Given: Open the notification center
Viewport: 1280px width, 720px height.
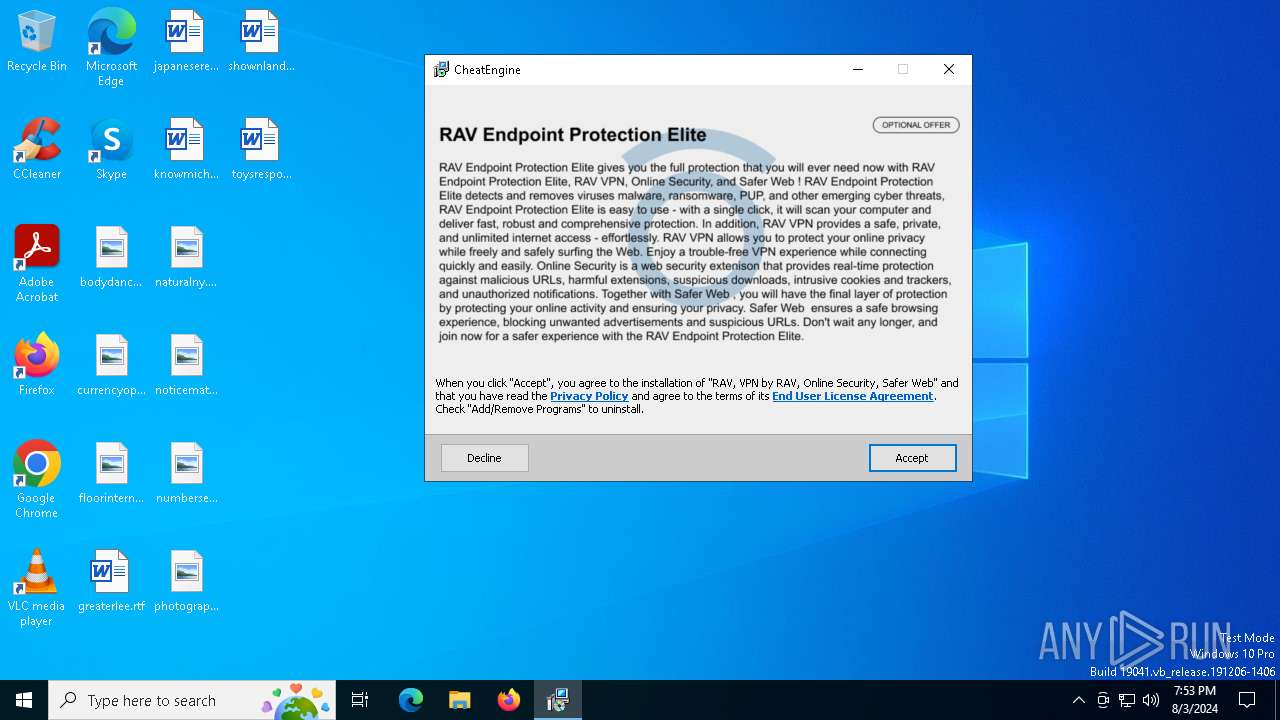Looking at the screenshot, I should [x=1247, y=700].
